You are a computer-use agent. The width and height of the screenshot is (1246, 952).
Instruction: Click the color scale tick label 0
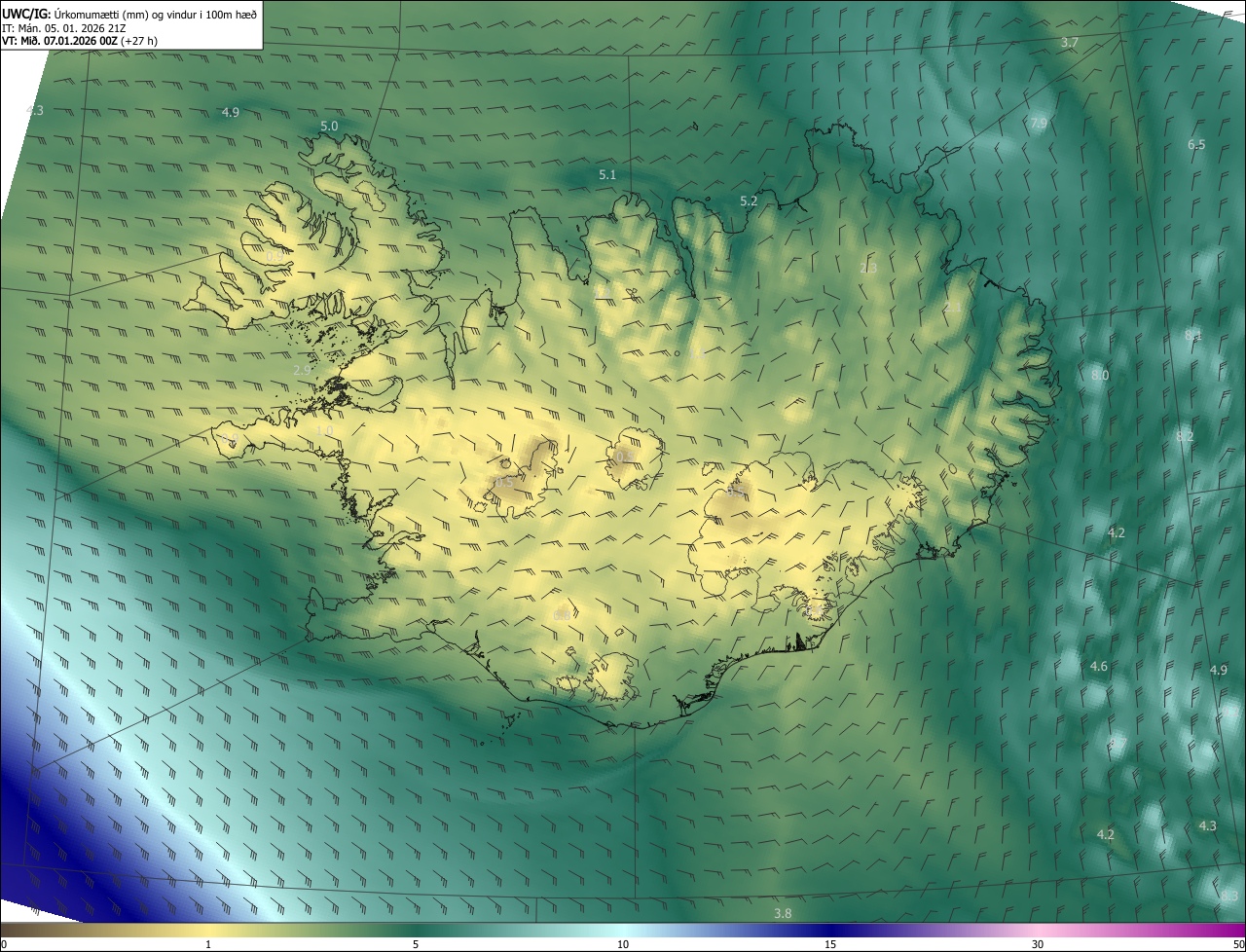pyautogui.click(x=3, y=944)
